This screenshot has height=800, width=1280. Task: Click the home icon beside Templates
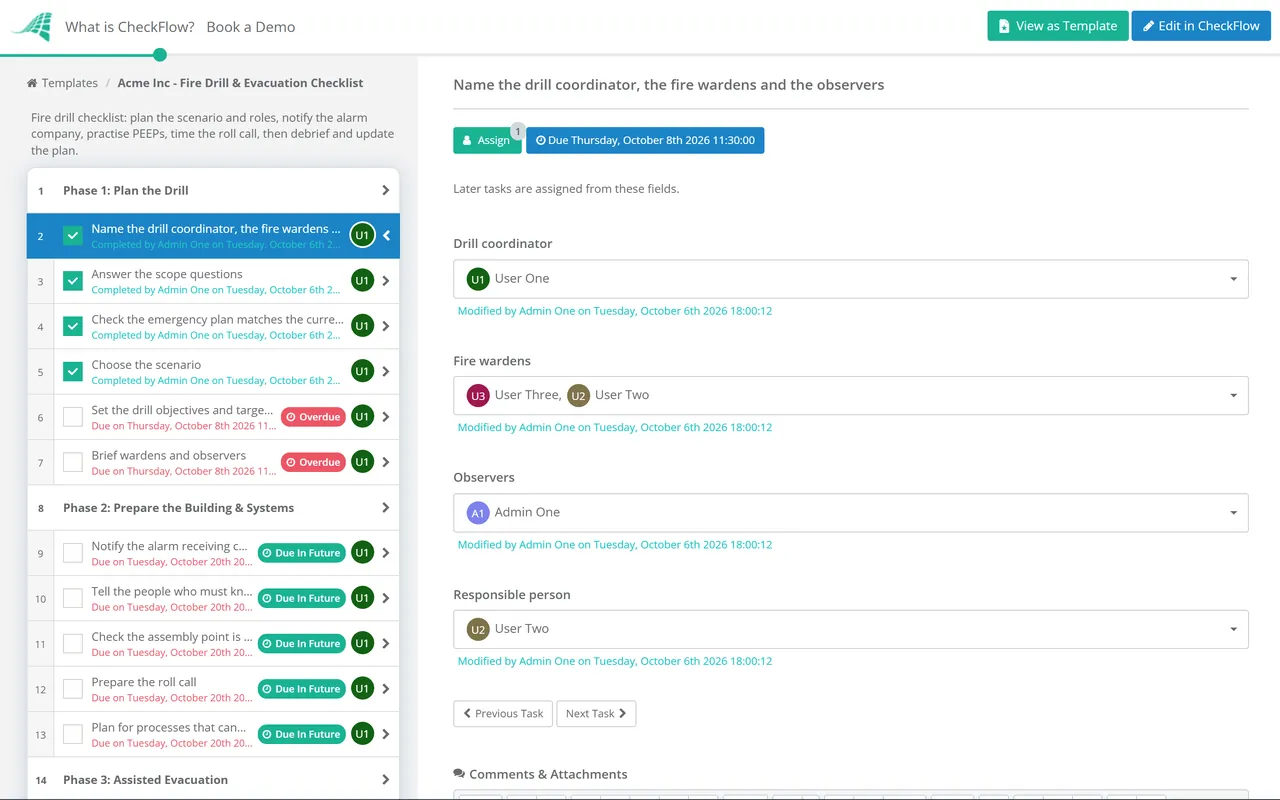[32, 83]
